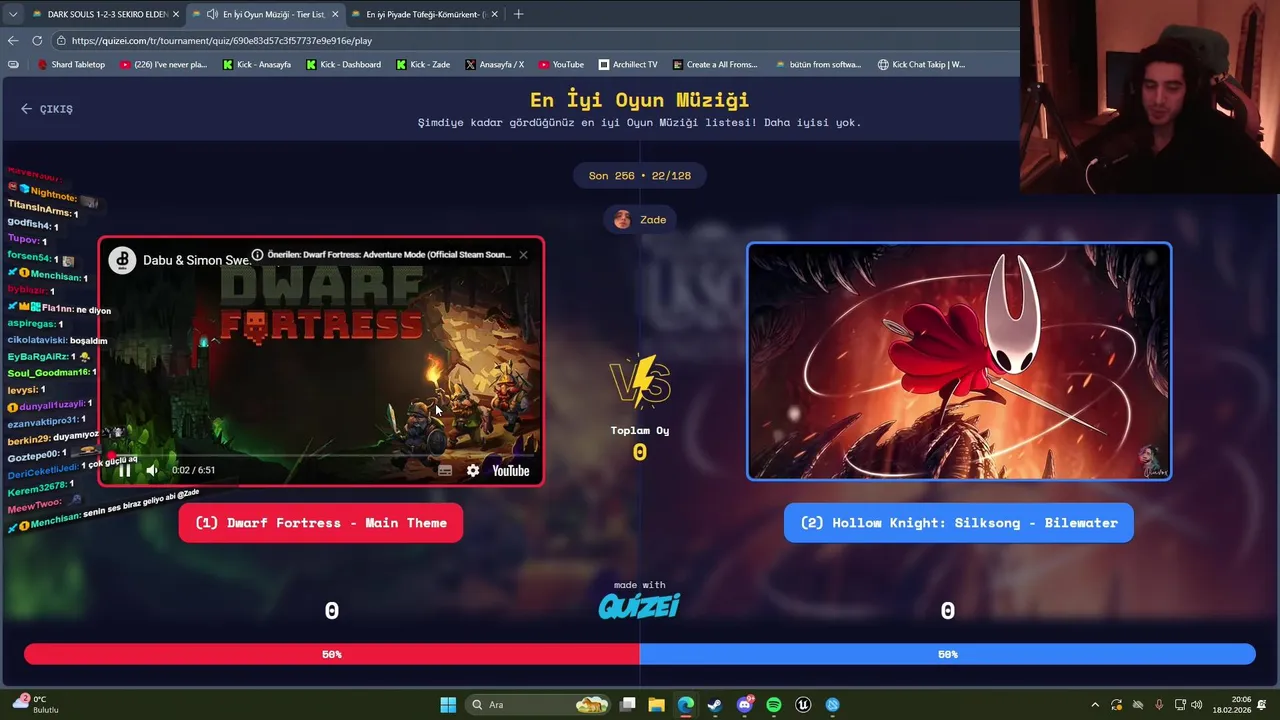1280x720 pixels.
Task: Open Kick - Anasayfa bookmark
Action: tap(257, 65)
